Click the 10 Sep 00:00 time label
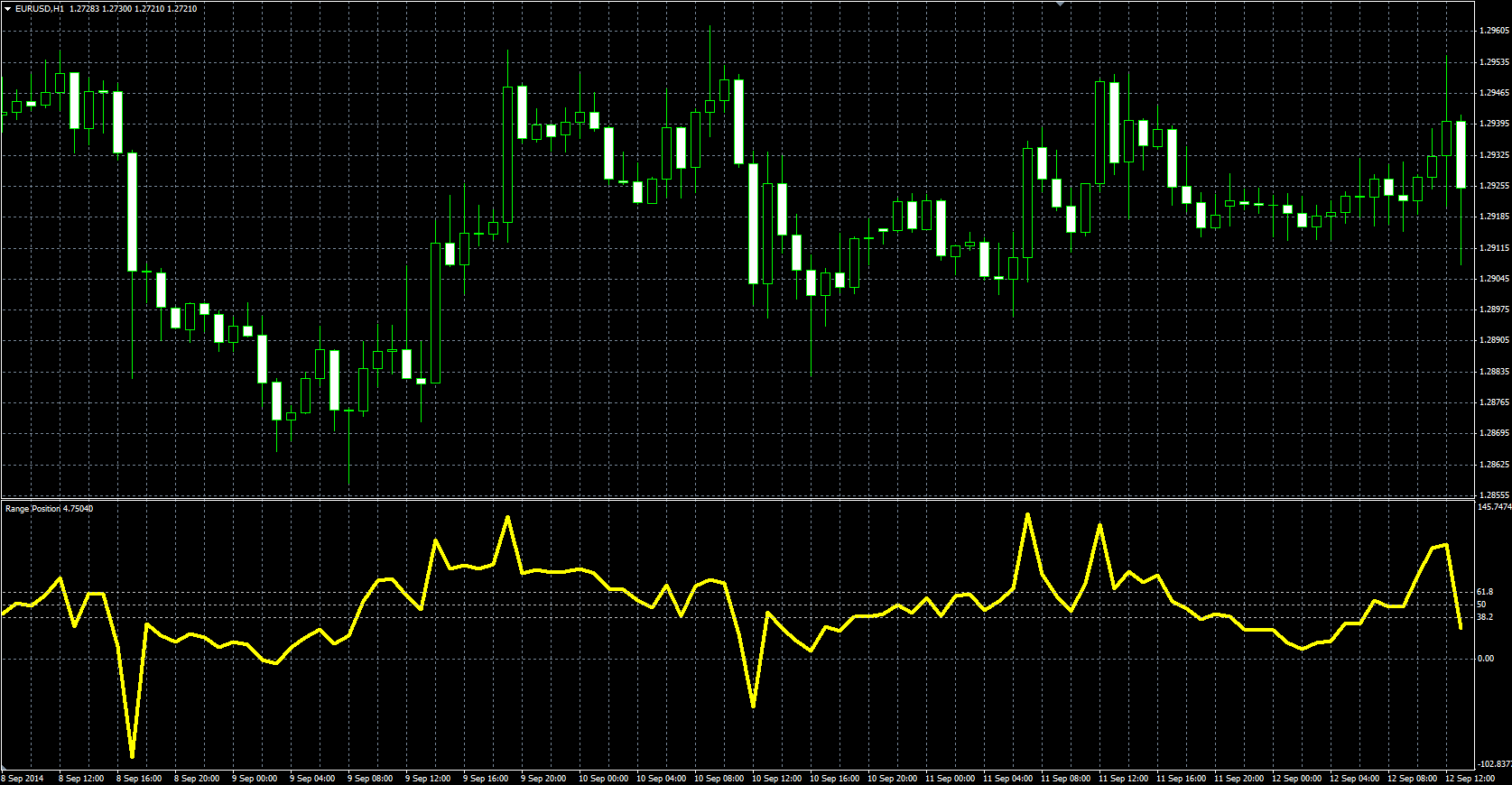 click(603, 778)
